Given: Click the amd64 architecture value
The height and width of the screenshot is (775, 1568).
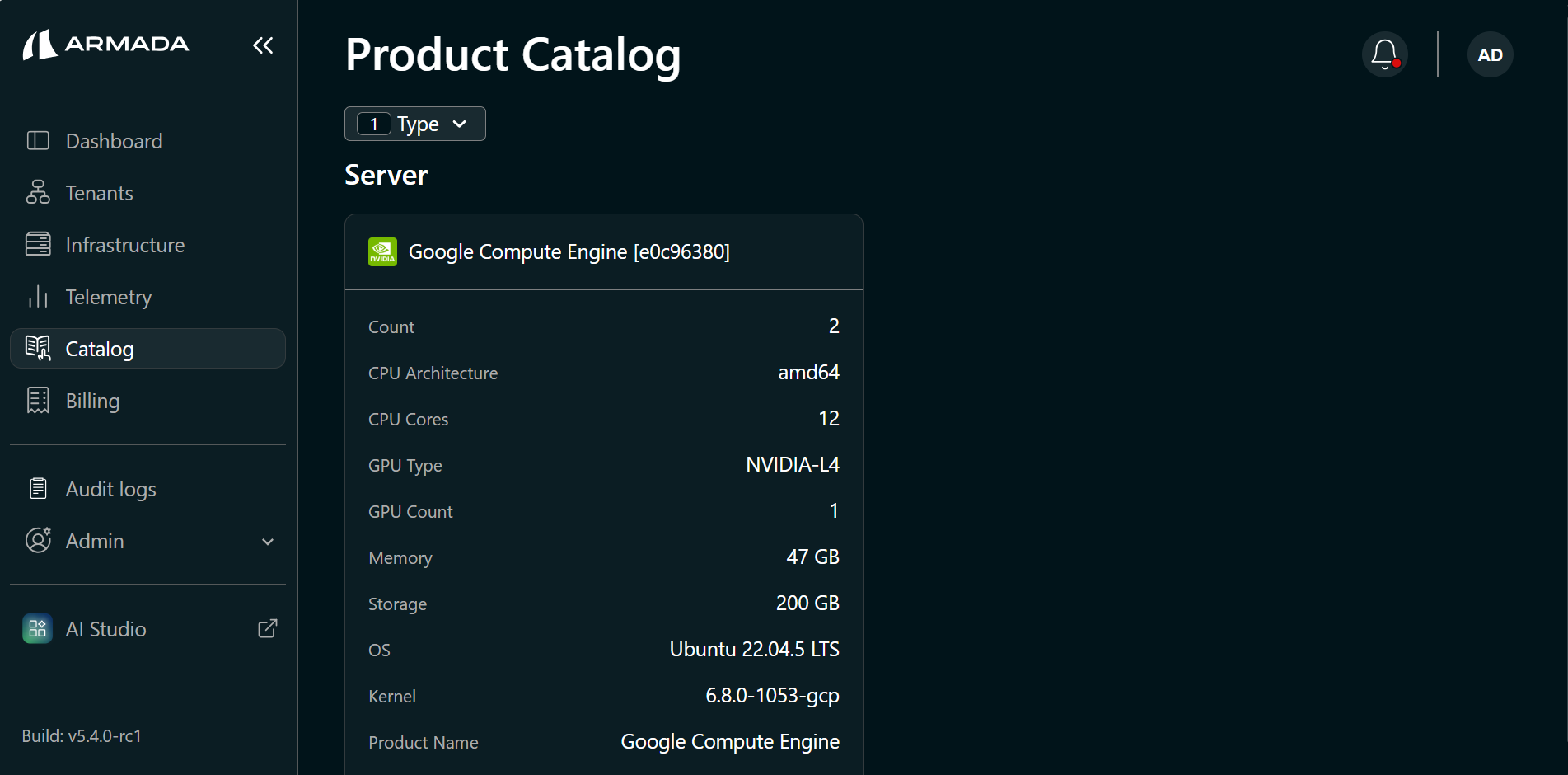Looking at the screenshot, I should (808, 372).
